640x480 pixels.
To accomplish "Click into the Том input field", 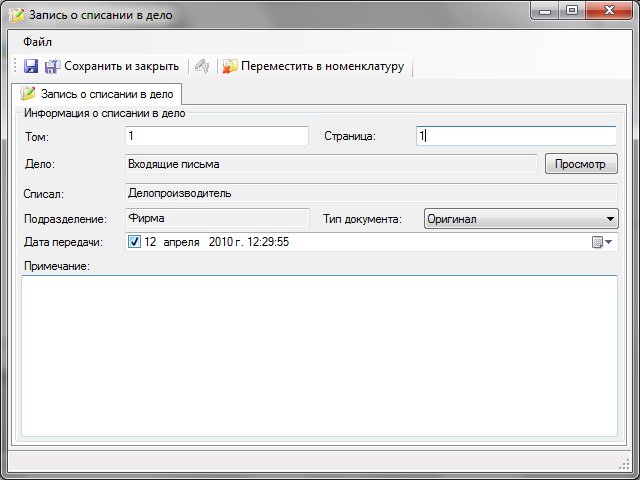I will coord(217,136).
